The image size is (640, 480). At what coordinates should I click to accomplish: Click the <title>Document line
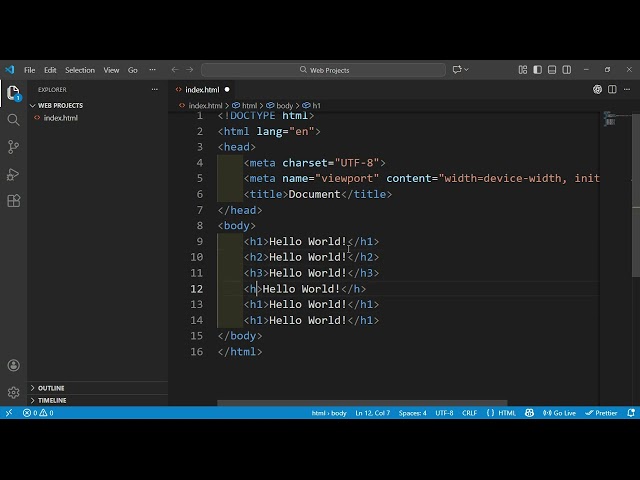pos(318,194)
